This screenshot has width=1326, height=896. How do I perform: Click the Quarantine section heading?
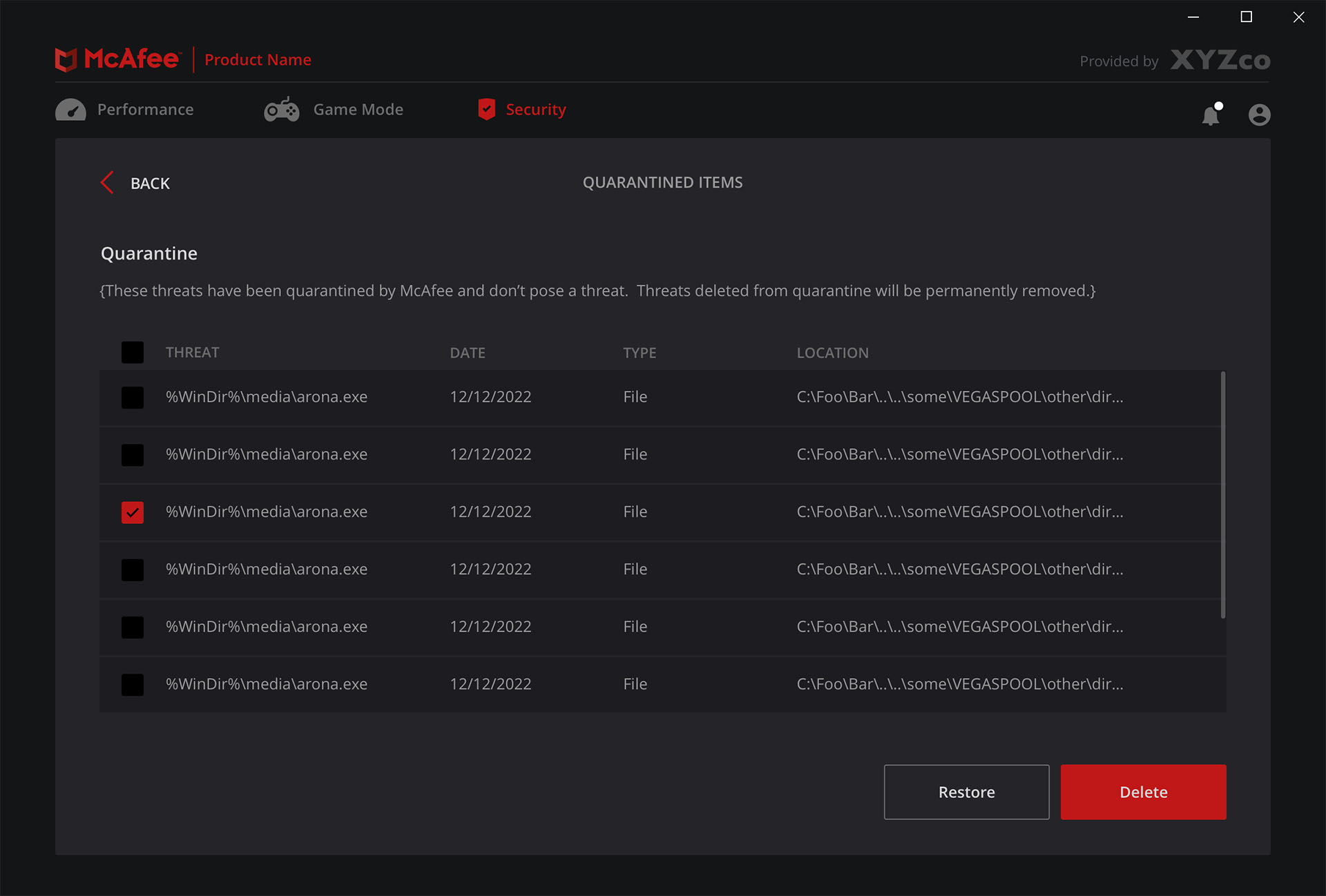pyautogui.click(x=149, y=253)
